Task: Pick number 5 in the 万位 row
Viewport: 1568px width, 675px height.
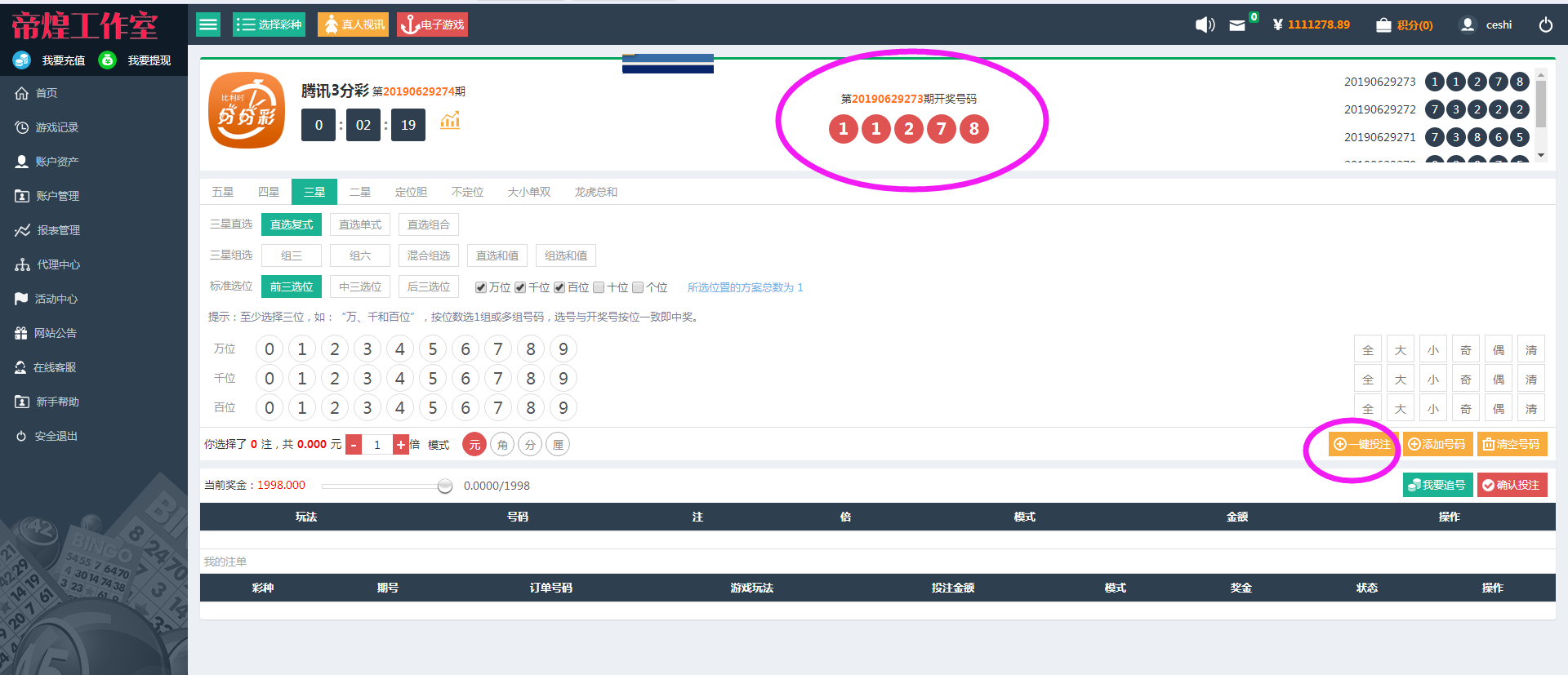Action: tap(433, 349)
